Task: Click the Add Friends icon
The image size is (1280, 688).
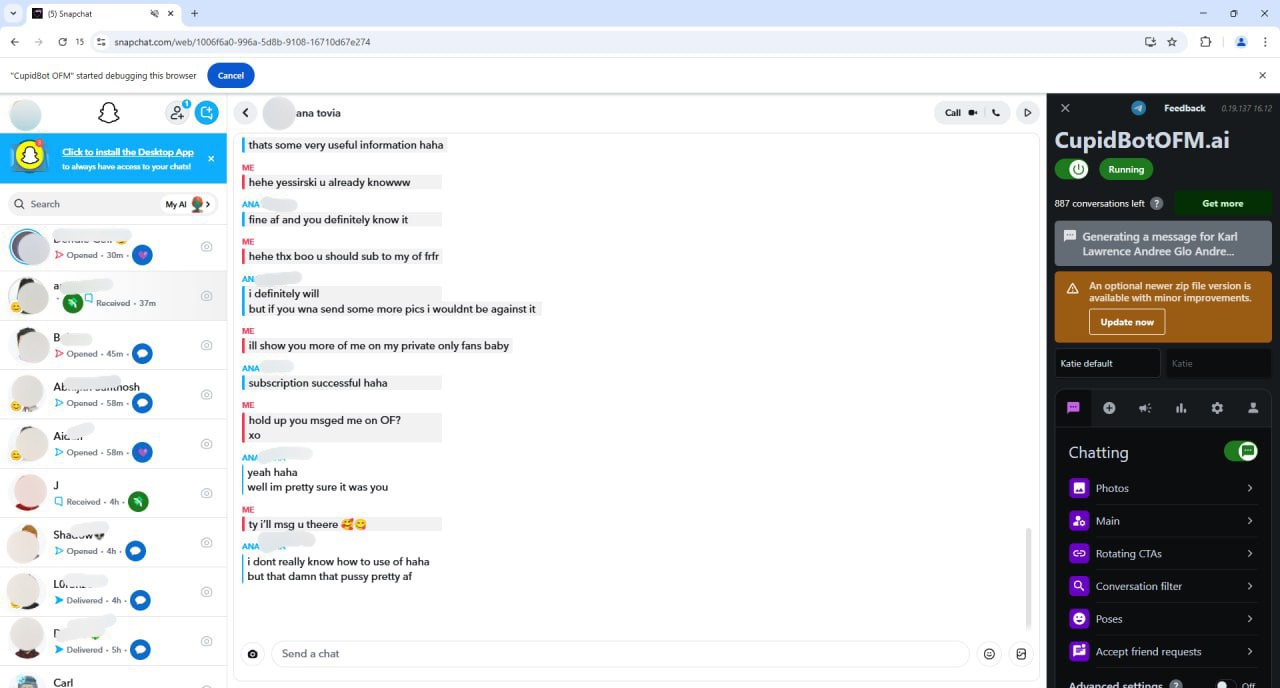Action: point(178,113)
